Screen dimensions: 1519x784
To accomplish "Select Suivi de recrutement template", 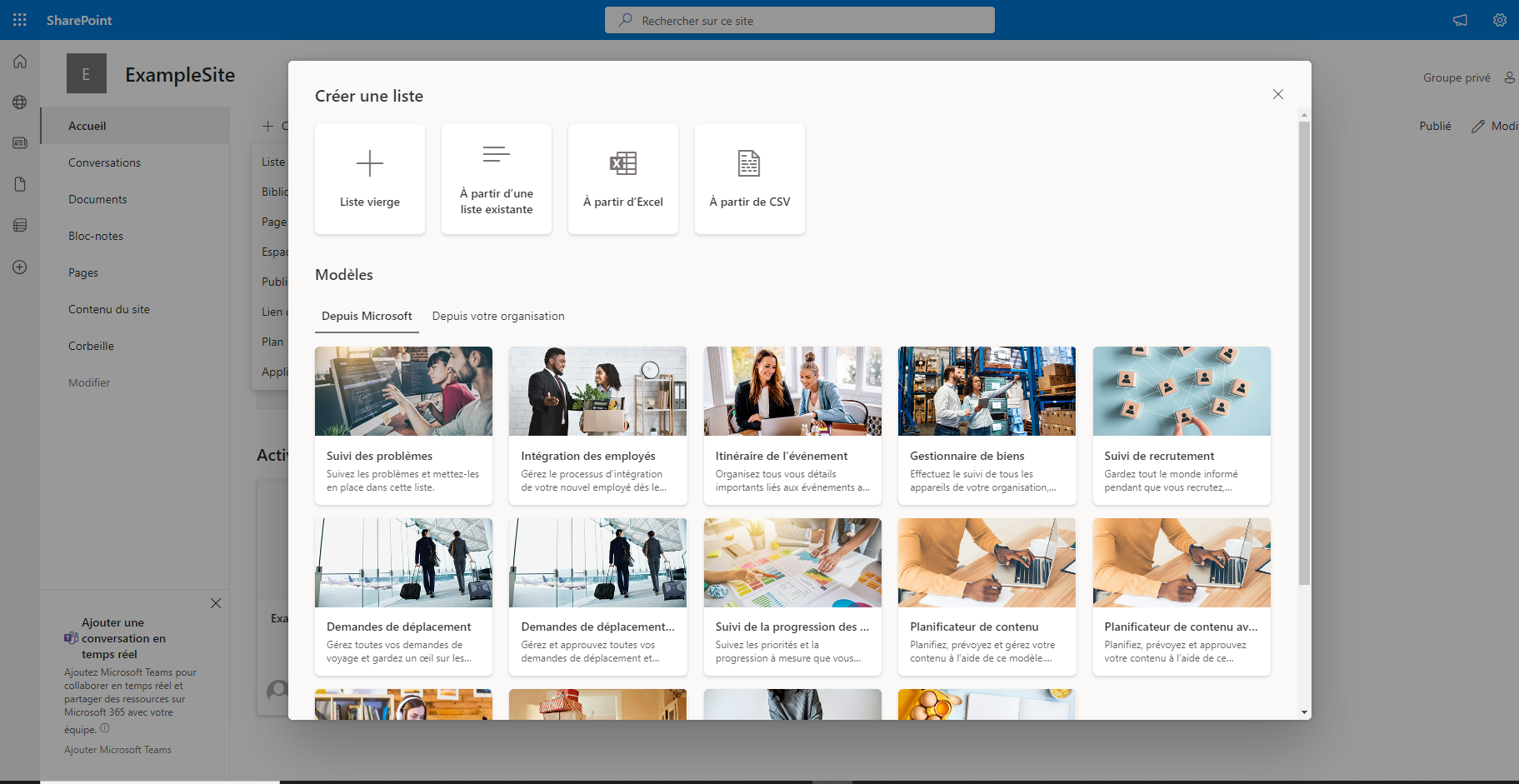I will coord(1182,425).
